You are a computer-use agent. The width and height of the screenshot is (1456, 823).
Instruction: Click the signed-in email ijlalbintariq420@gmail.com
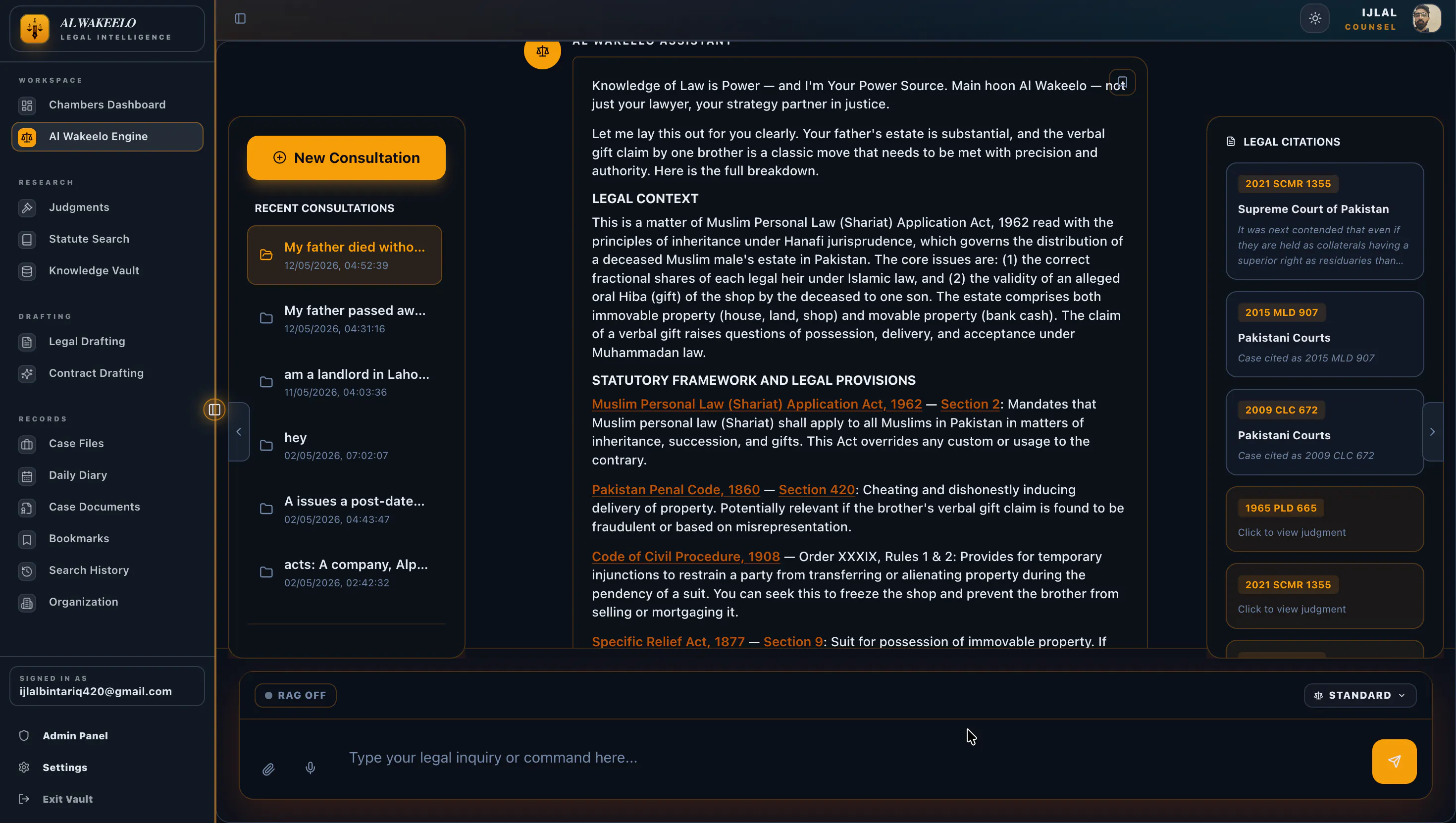[x=96, y=691]
